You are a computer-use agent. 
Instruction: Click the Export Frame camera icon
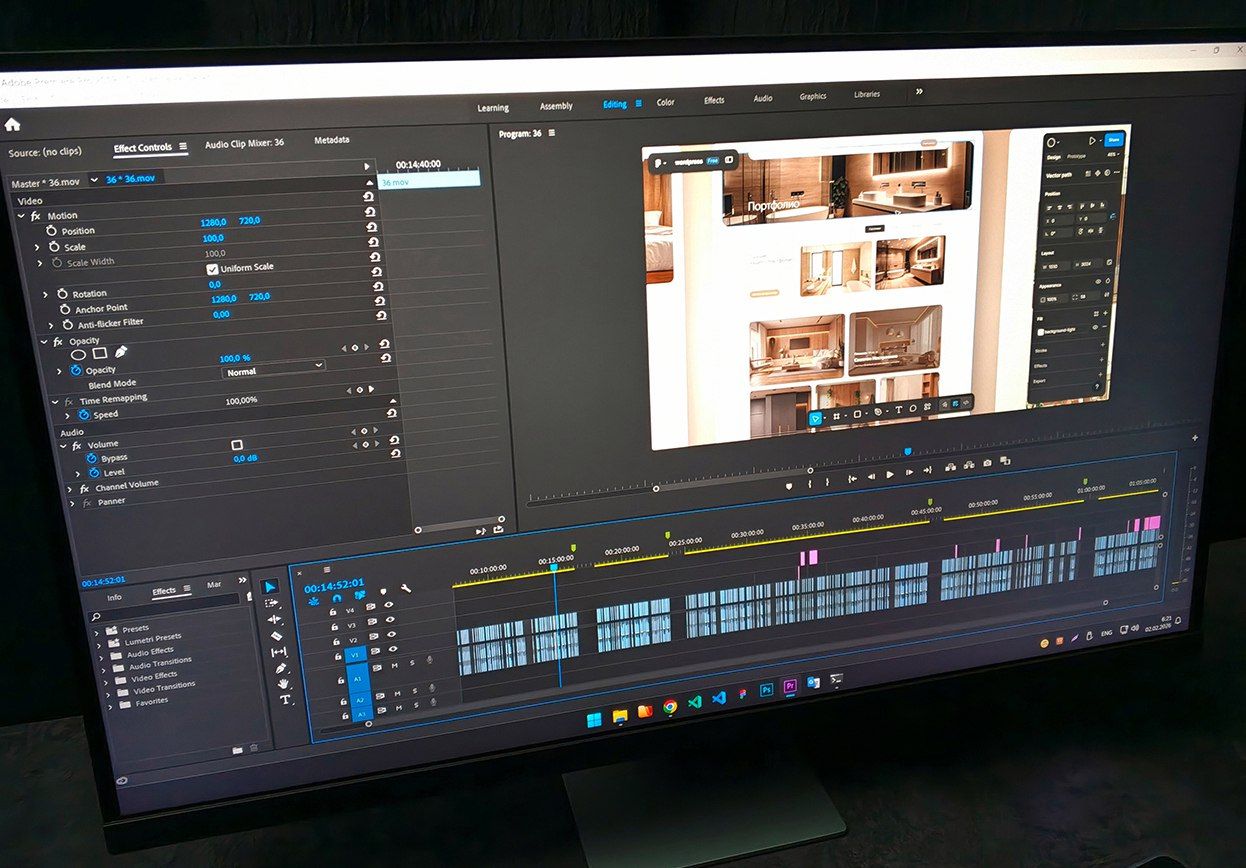point(987,463)
